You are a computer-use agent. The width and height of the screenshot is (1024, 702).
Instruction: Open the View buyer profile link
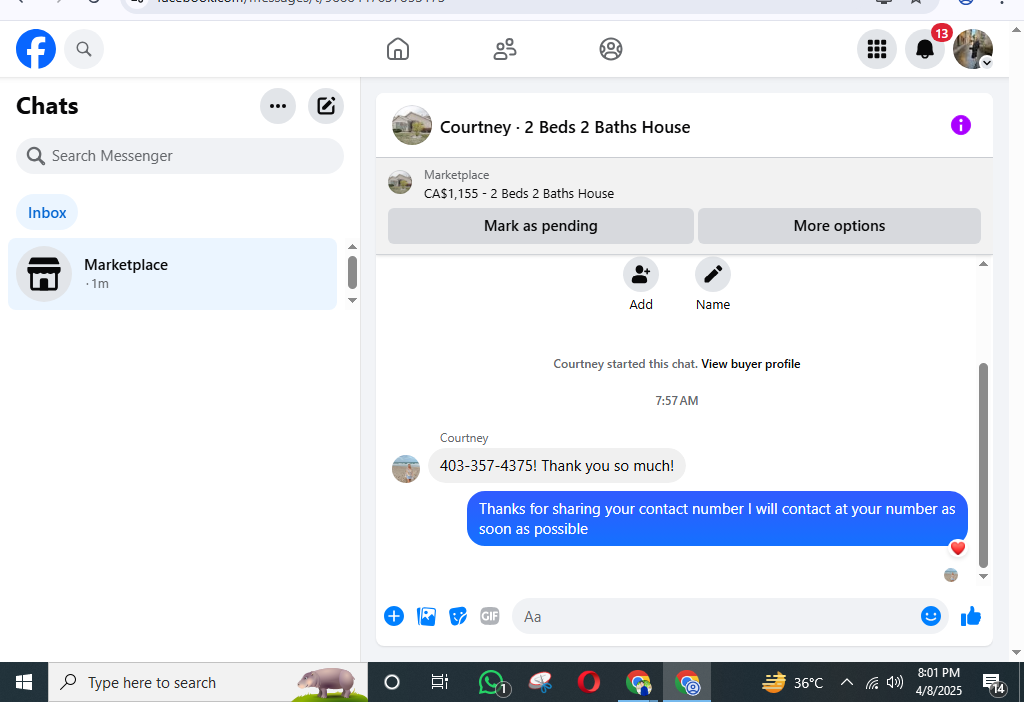(x=750, y=364)
